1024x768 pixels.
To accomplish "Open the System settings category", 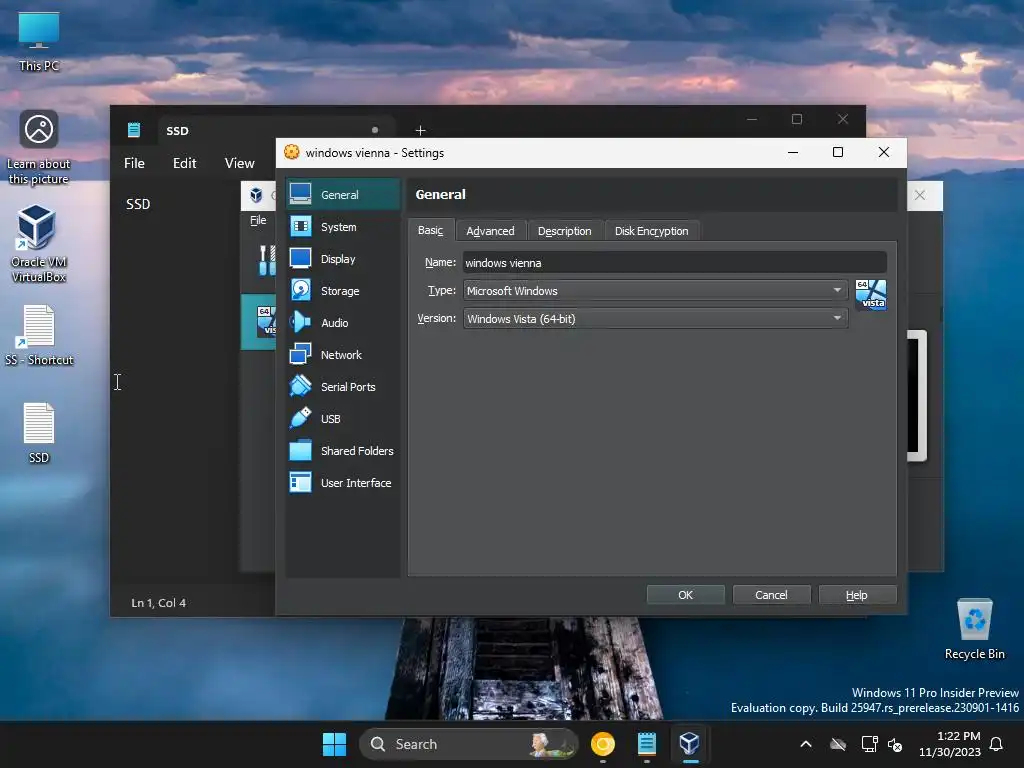I will [x=343, y=227].
